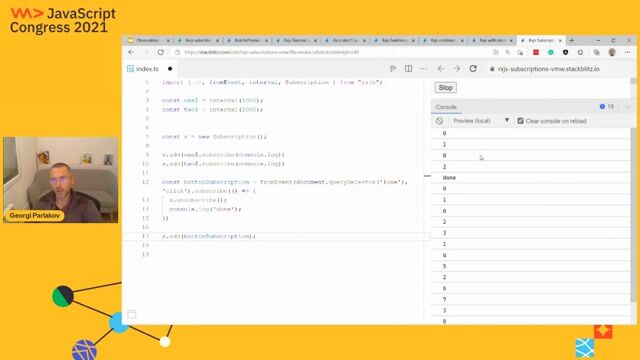The width and height of the screenshot is (640, 360).
Task: Go back in the StackBlitz preview pane
Action: (441, 69)
